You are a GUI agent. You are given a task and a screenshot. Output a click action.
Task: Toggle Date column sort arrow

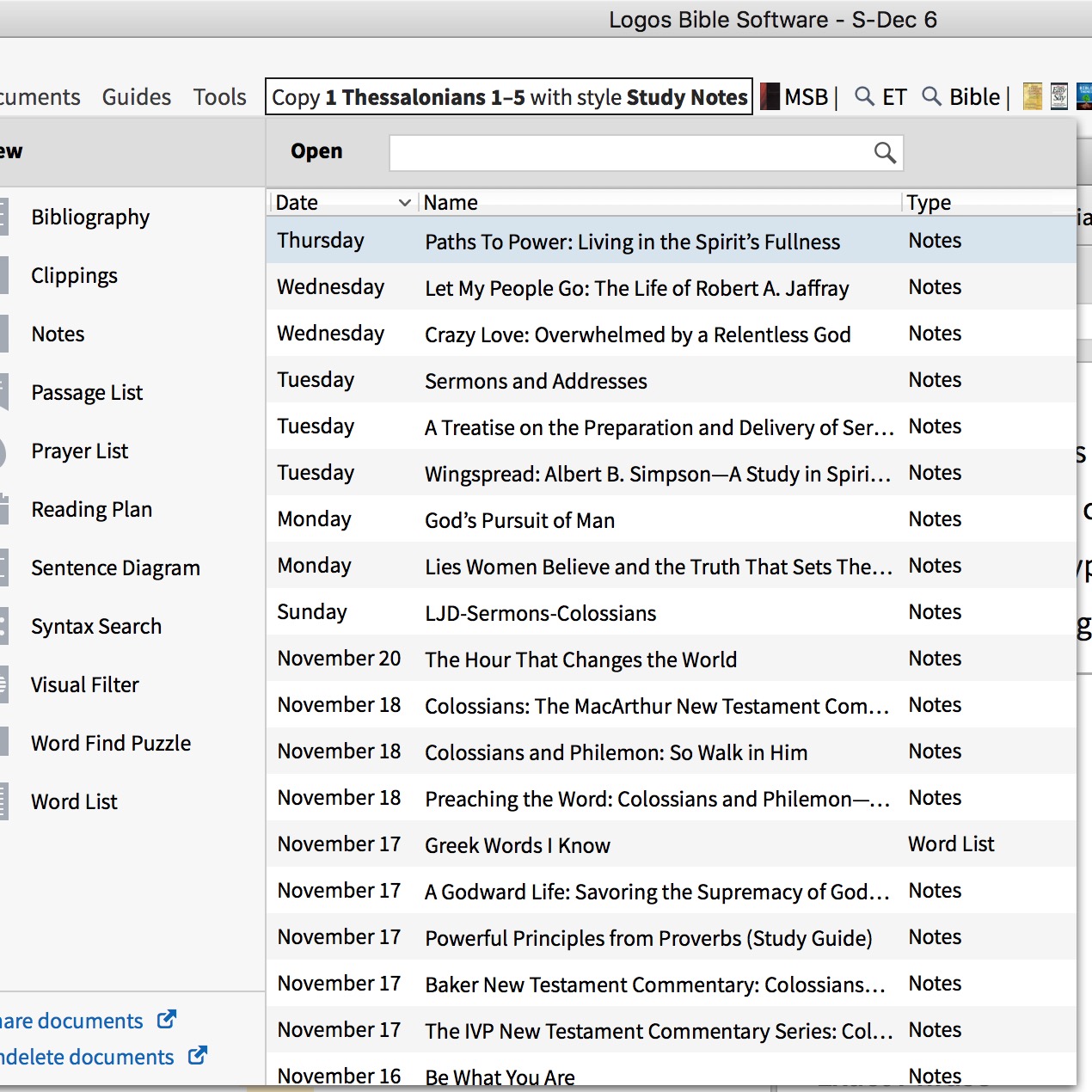point(404,203)
